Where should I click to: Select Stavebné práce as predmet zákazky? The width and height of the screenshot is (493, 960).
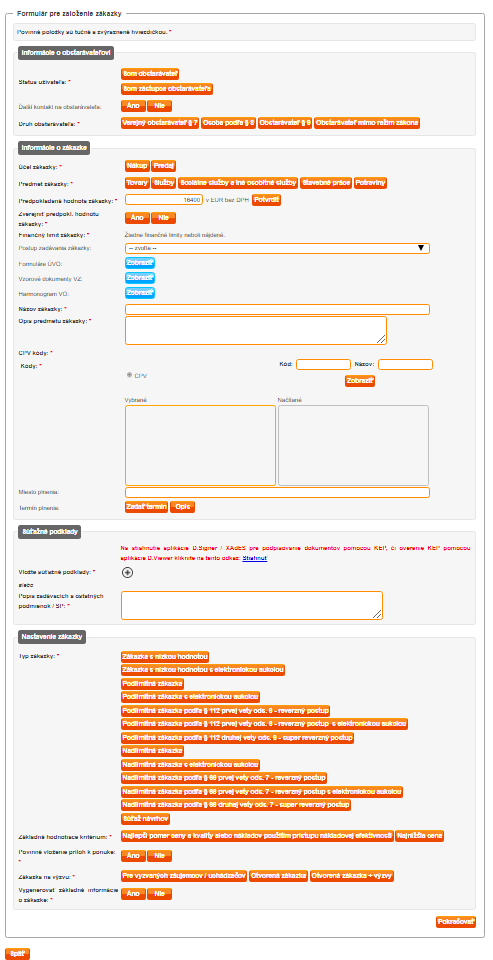pyautogui.click(x=326, y=183)
